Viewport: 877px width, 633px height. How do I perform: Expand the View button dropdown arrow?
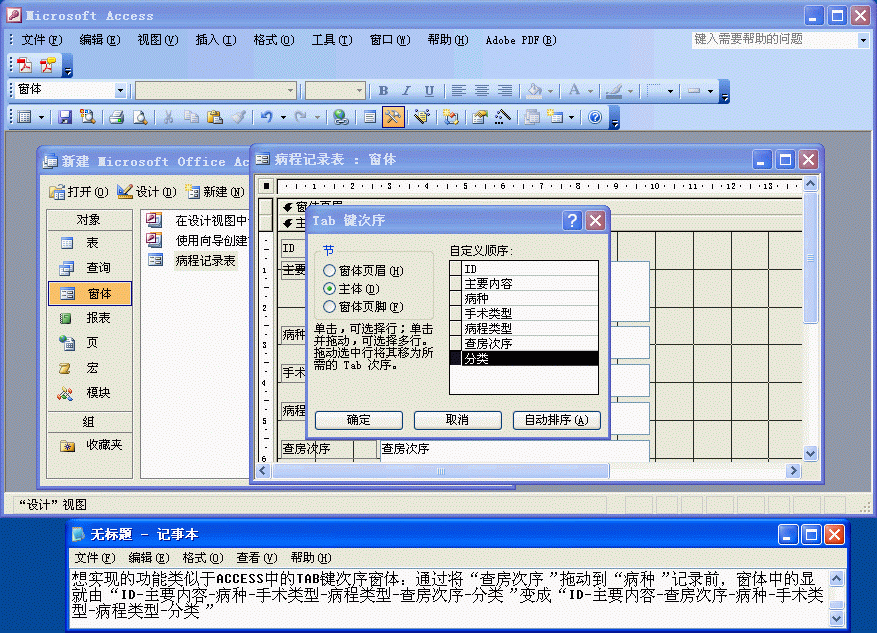point(41,117)
